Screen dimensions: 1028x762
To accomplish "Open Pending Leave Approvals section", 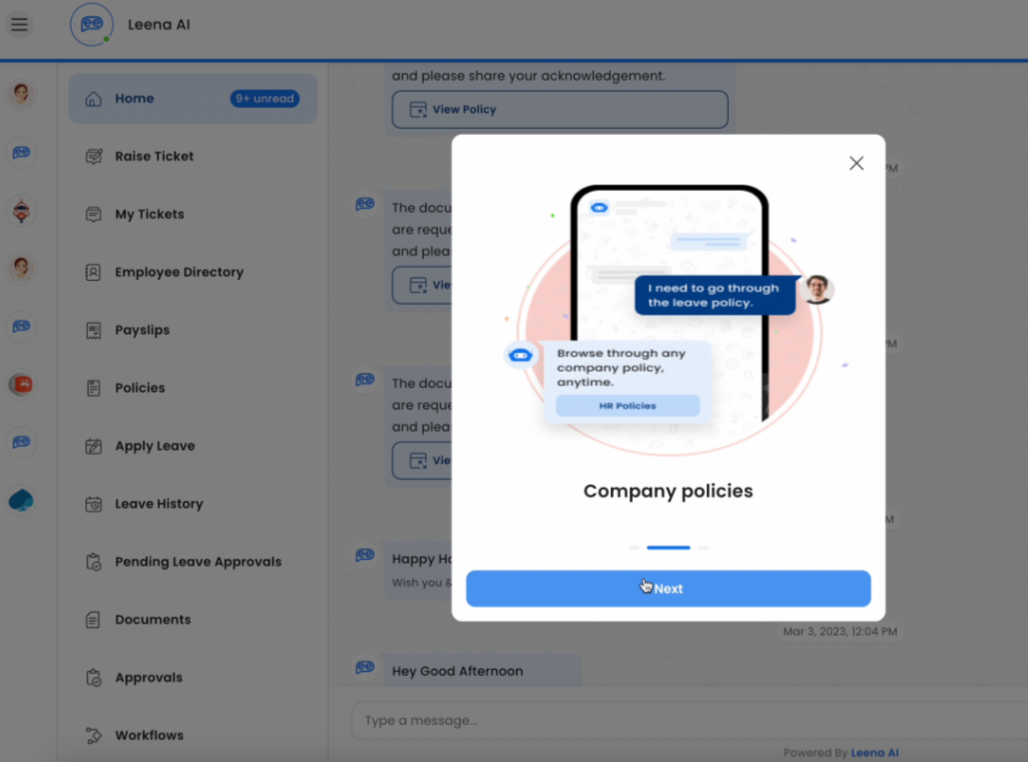I will point(198,562).
